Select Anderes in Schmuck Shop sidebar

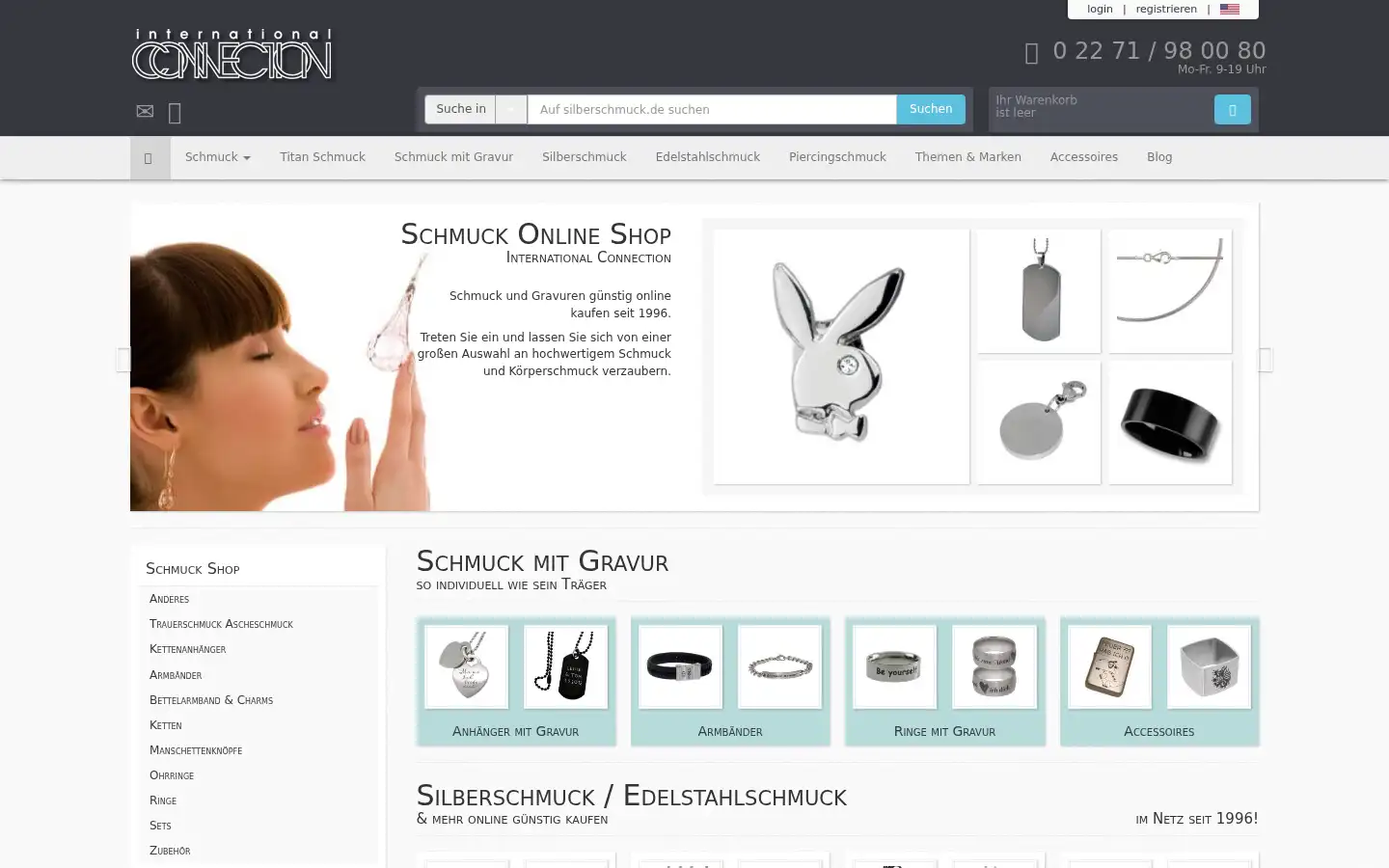coord(170,599)
